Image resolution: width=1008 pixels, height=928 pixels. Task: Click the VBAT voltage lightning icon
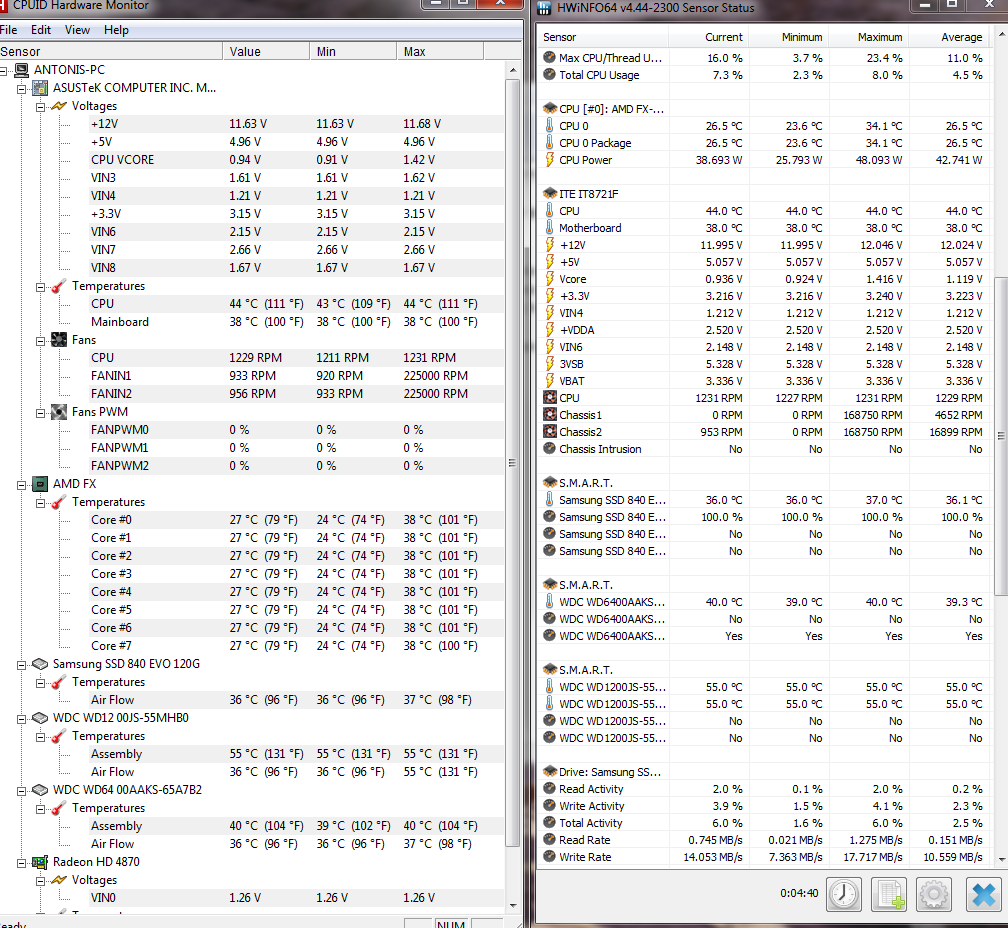point(550,380)
